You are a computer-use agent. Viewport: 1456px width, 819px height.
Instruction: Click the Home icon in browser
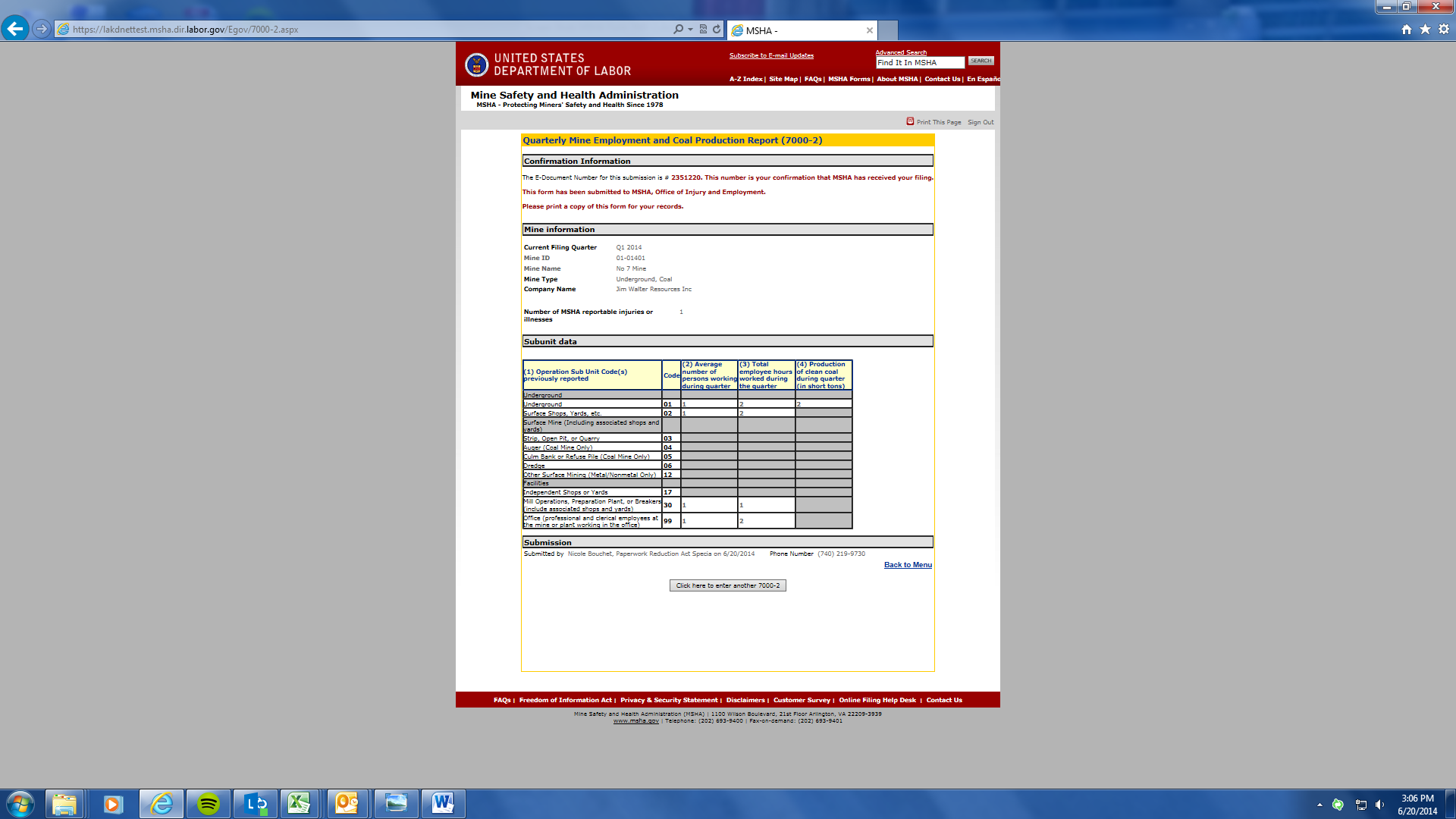(1407, 30)
